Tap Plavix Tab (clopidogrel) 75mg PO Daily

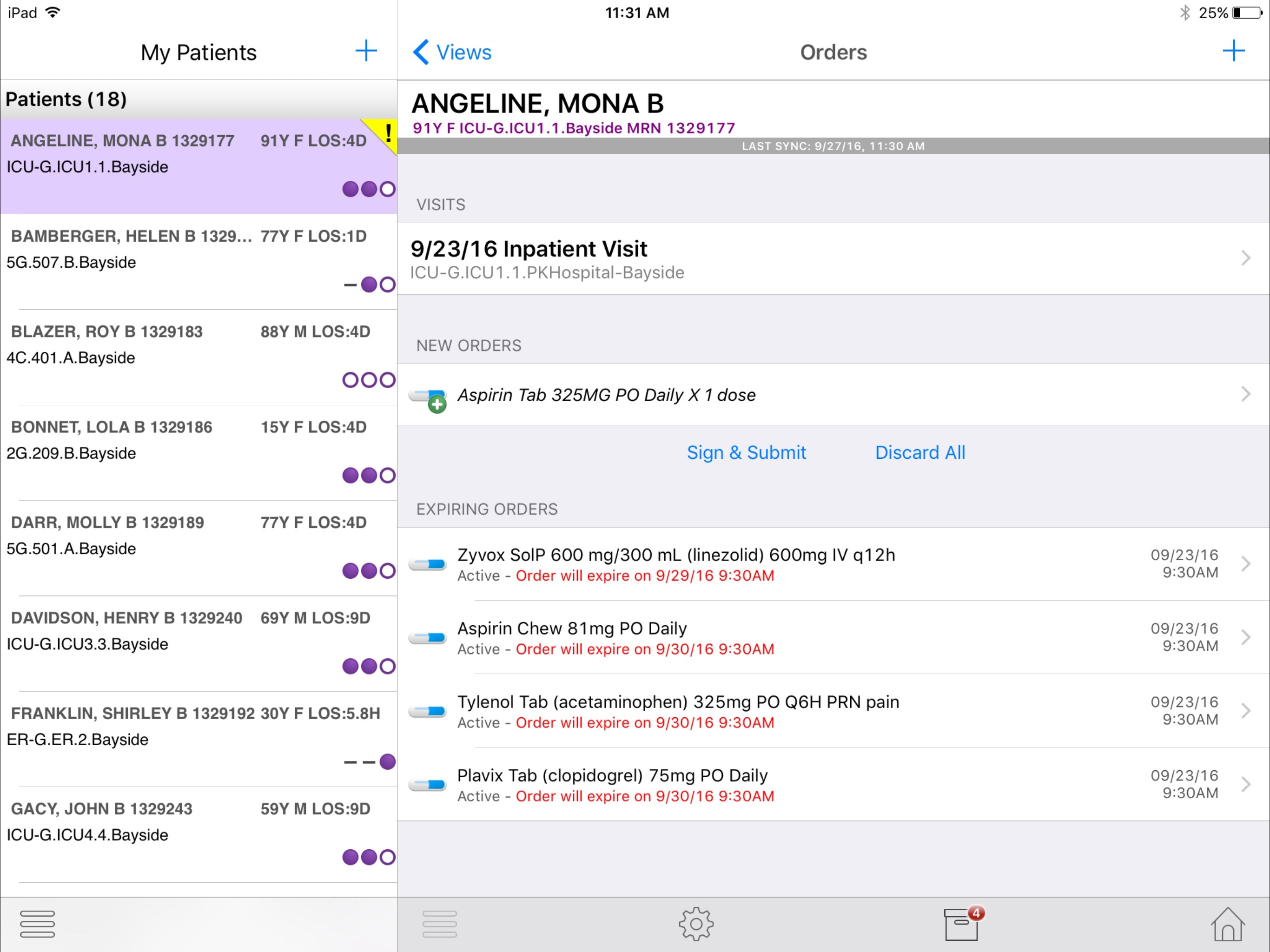tap(612, 775)
